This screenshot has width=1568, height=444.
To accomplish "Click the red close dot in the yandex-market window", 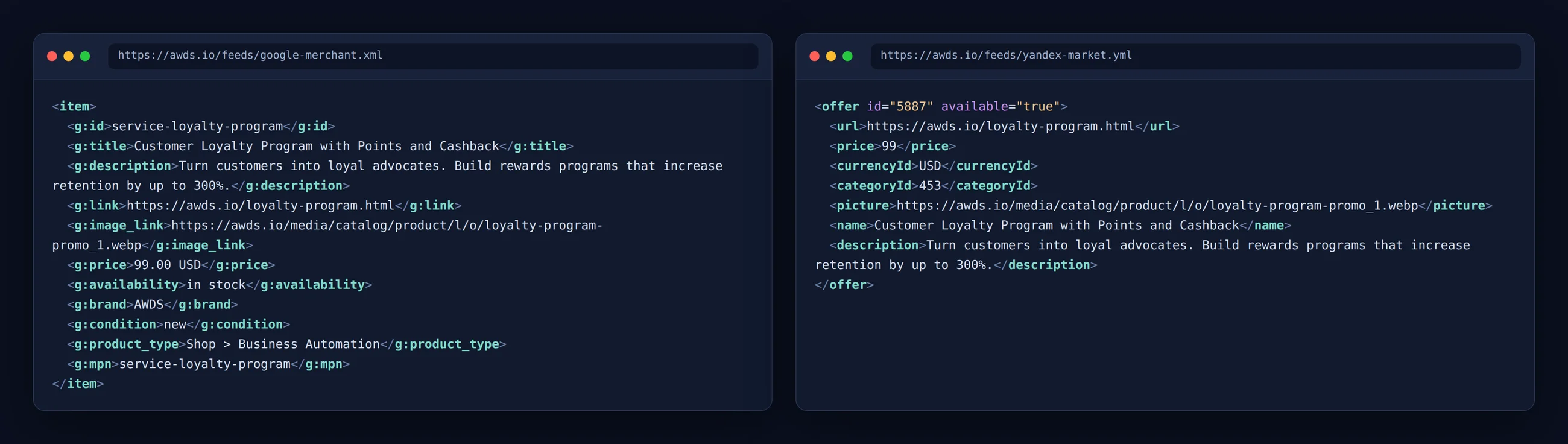I will point(814,56).
